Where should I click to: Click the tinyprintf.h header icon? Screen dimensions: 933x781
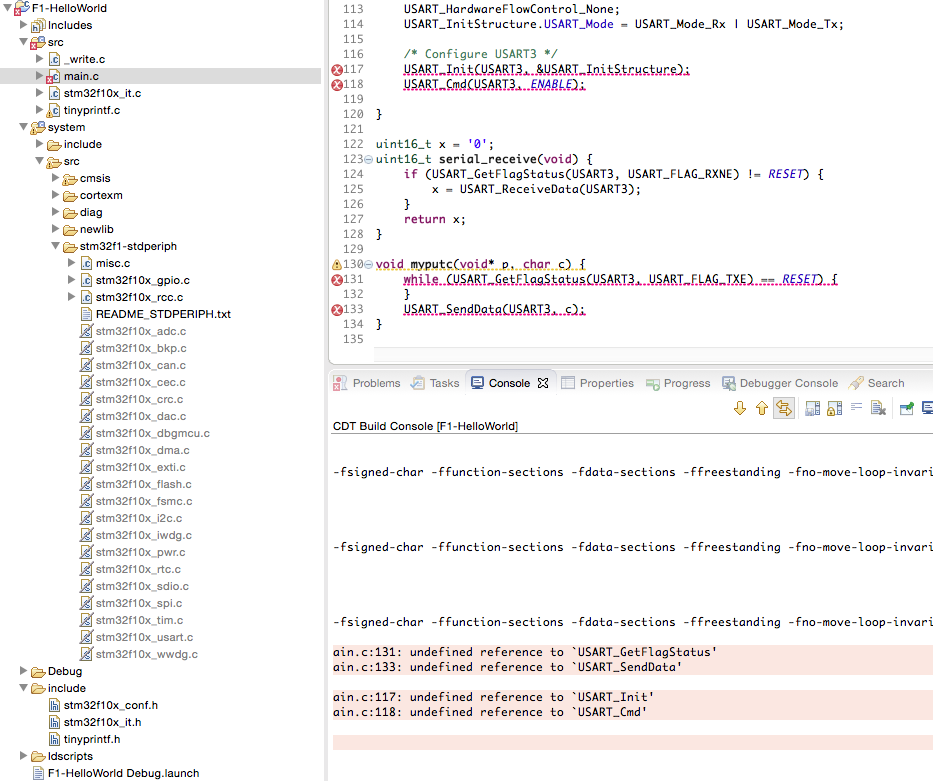(x=54, y=739)
